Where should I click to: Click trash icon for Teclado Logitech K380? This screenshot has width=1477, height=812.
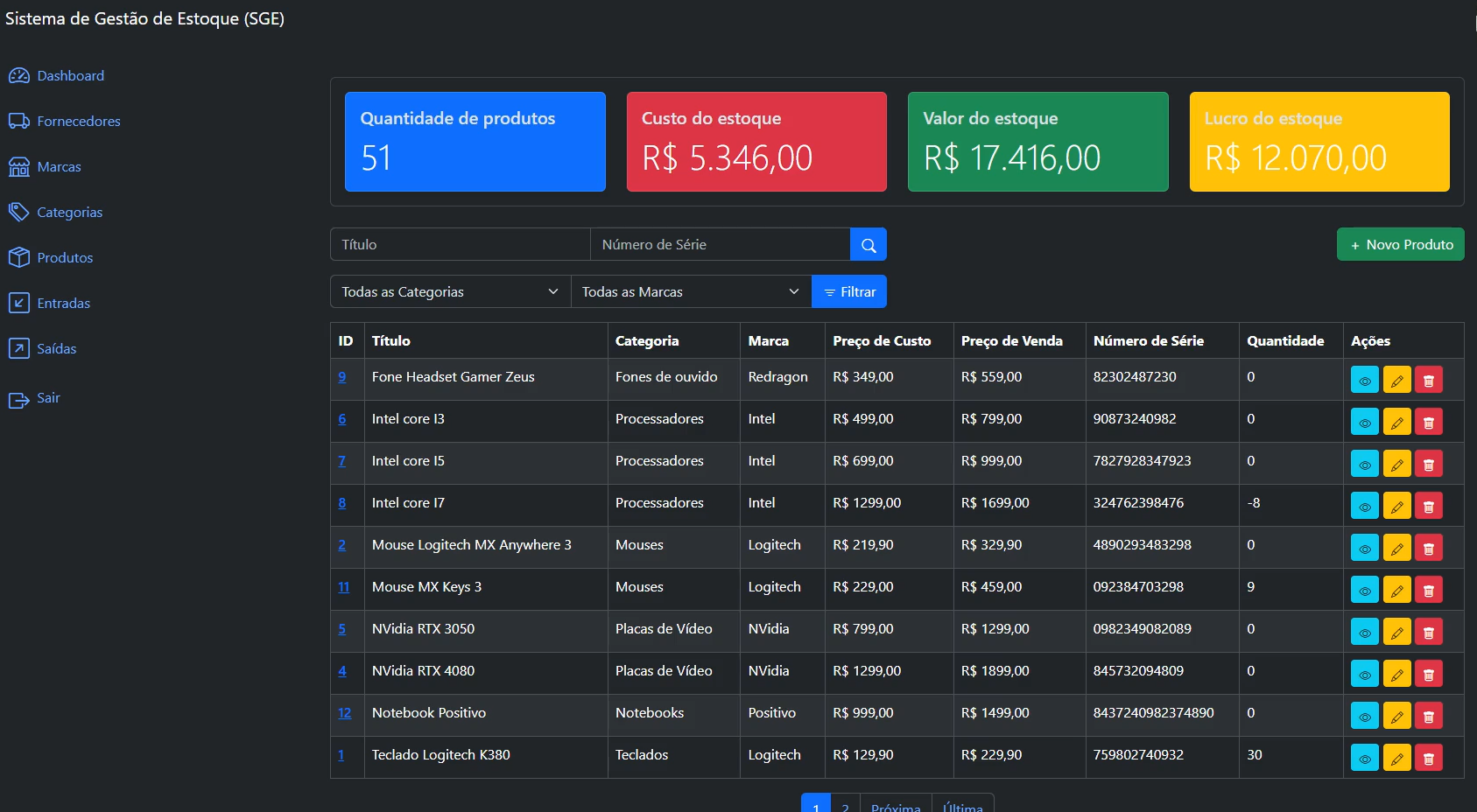pyautogui.click(x=1428, y=759)
